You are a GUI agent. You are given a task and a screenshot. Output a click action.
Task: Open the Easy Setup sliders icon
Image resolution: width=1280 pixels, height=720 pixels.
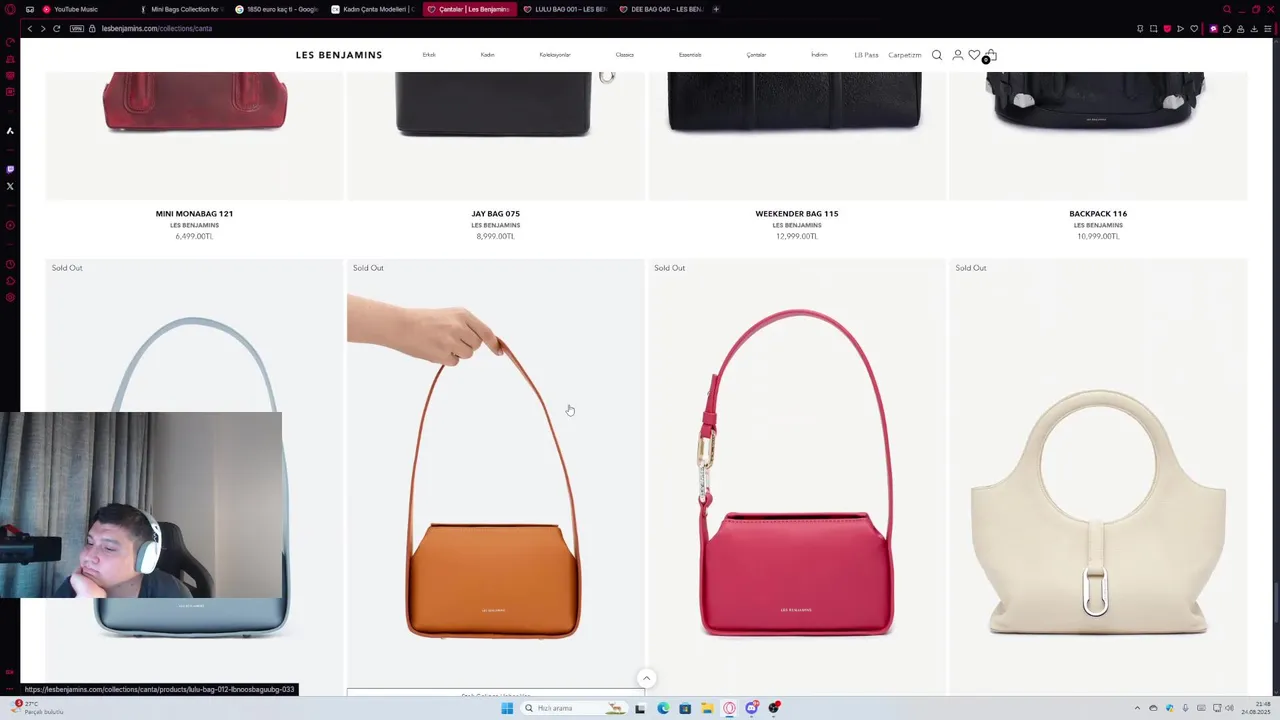point(1268,29)
